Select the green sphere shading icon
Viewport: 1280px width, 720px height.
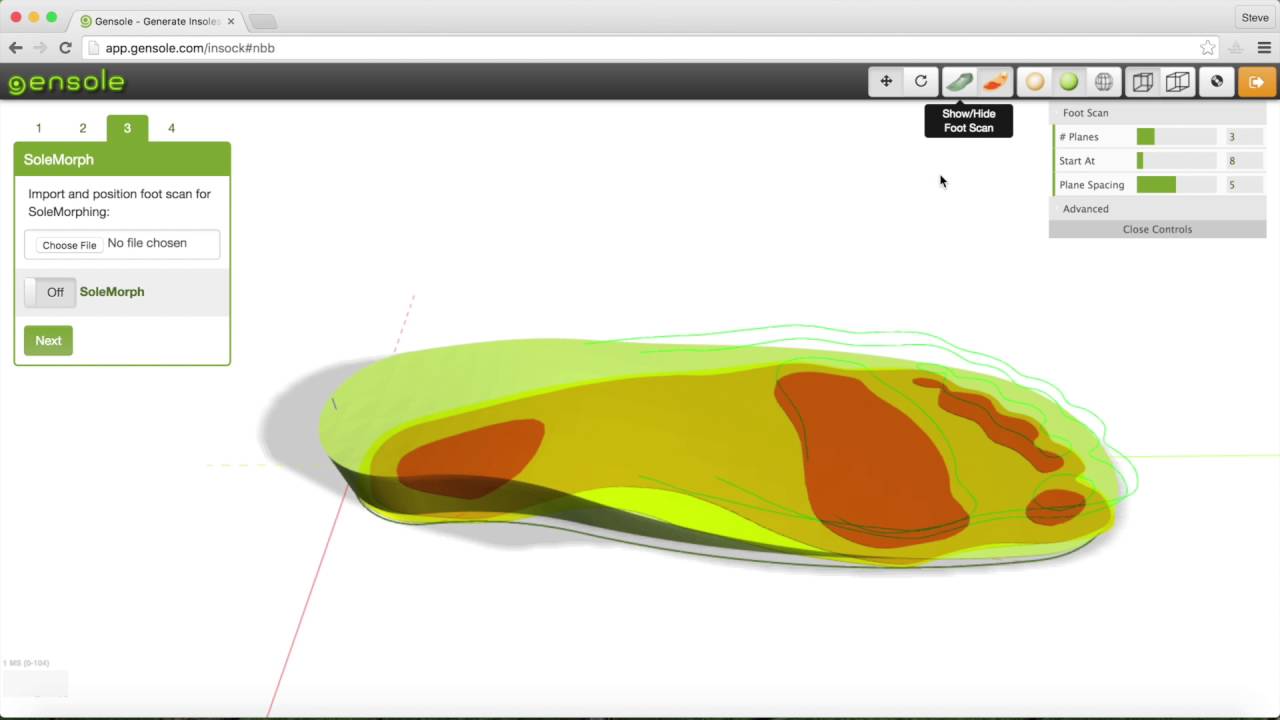coord(1069,82)
